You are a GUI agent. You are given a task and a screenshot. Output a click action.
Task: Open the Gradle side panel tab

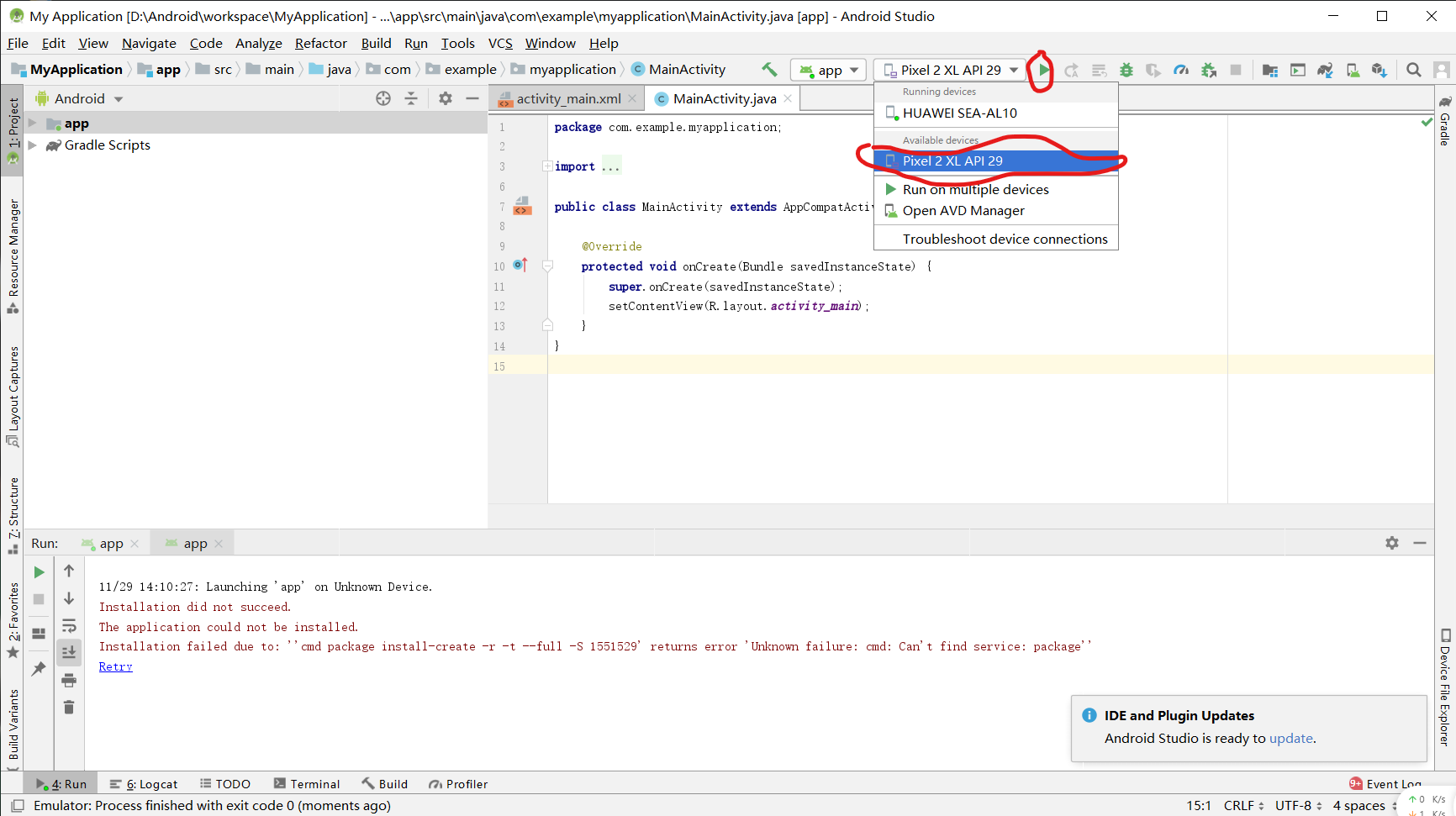coord(1445,122)
